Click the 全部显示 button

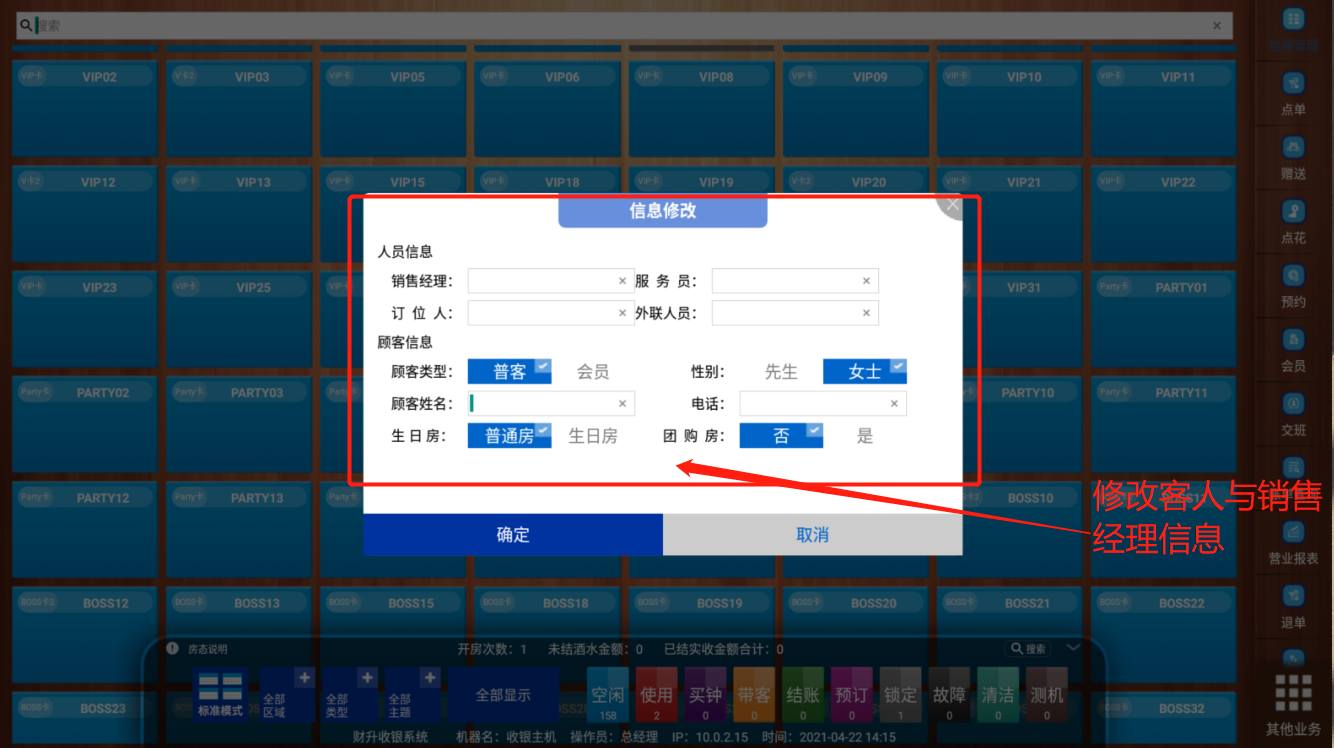pyautogui.click(x=503, y=694)
